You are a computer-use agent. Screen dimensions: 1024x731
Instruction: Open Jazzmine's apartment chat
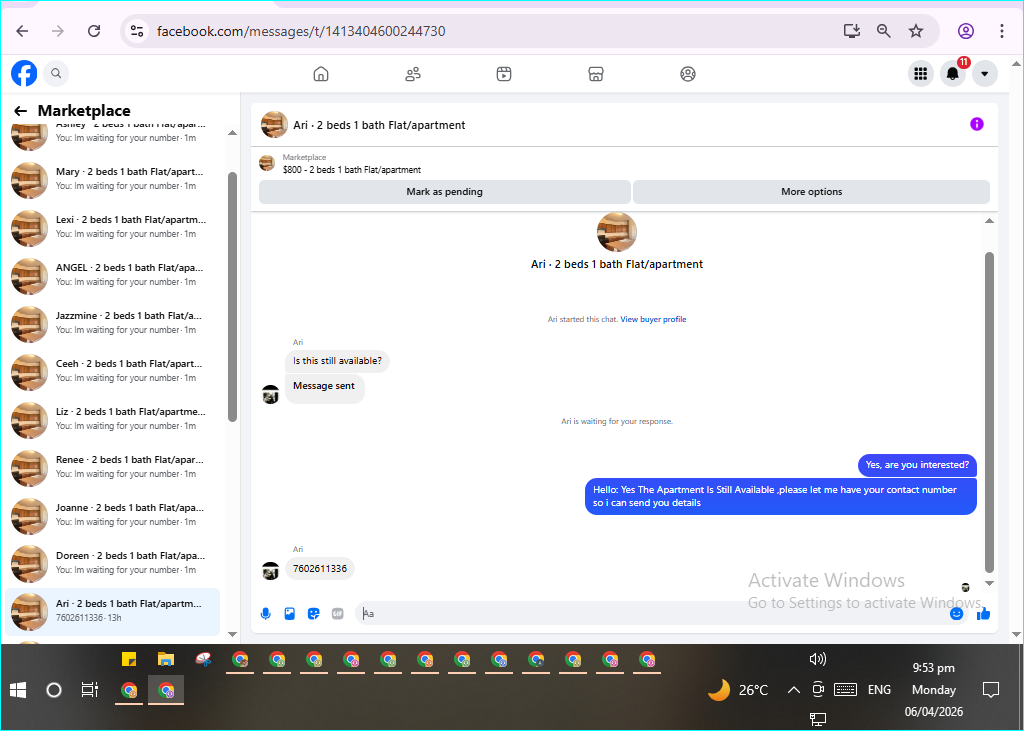click(112, 323)
